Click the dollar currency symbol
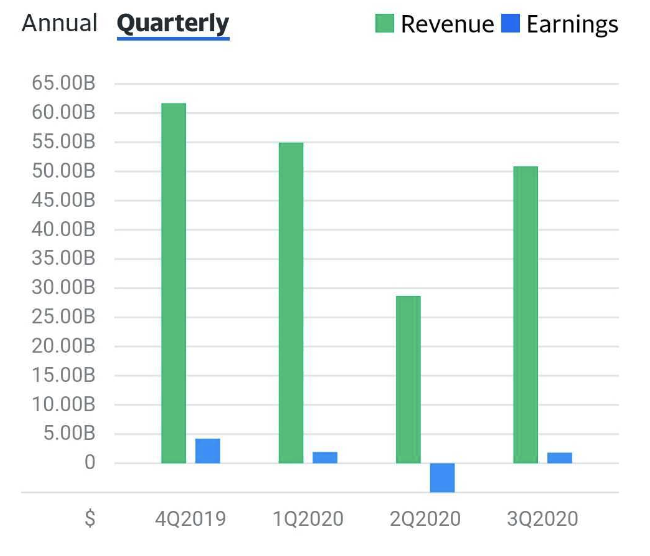650x556 pixels. [90, 519]
